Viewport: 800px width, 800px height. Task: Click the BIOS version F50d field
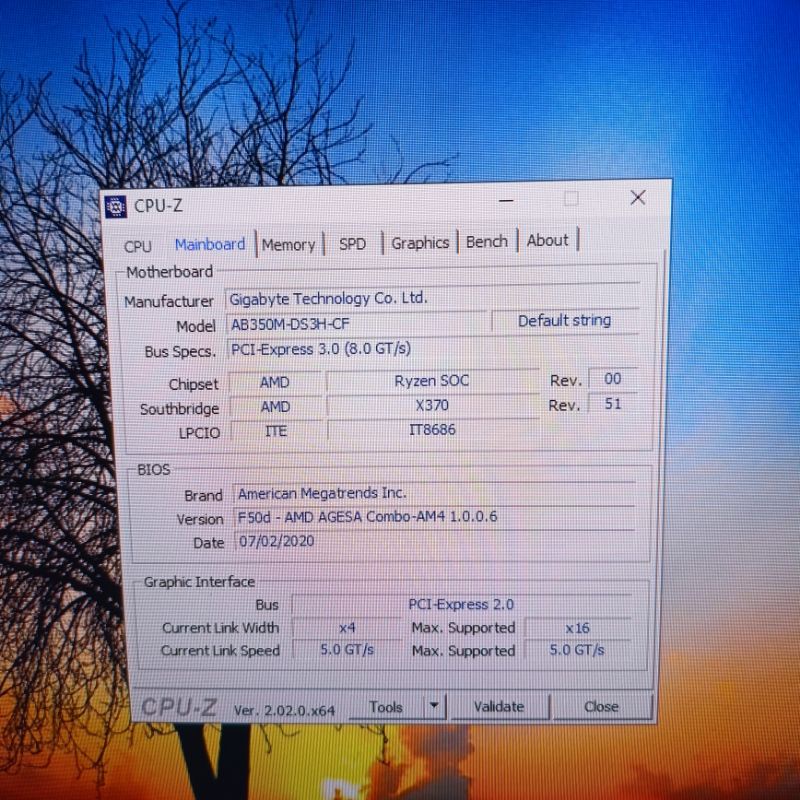point(434,517)
